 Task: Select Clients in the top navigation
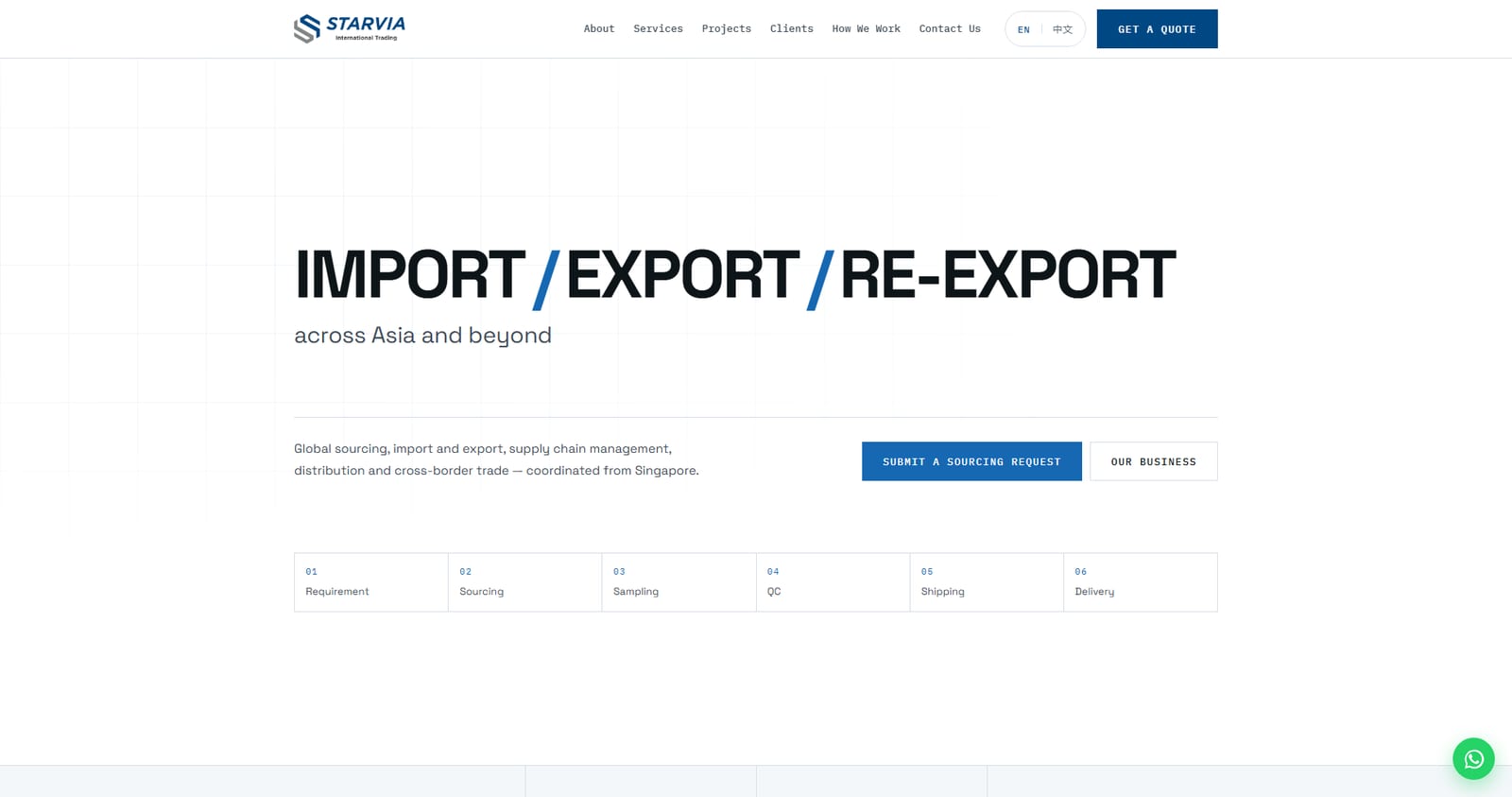click(x=791, y=28)
